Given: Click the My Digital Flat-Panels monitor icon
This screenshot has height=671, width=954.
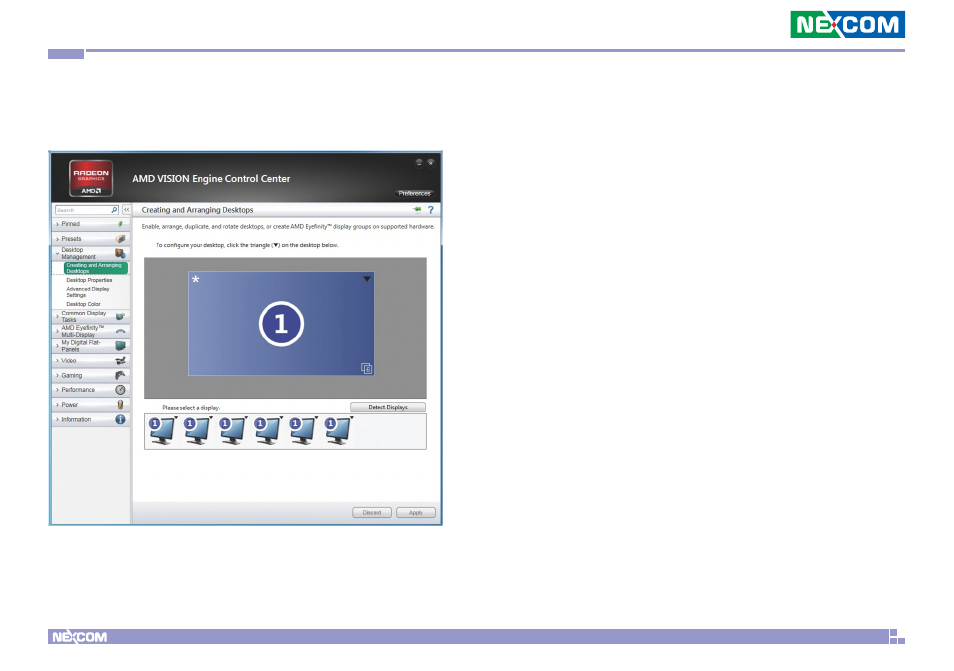Looking at the screenshot, I should [120, 346].
